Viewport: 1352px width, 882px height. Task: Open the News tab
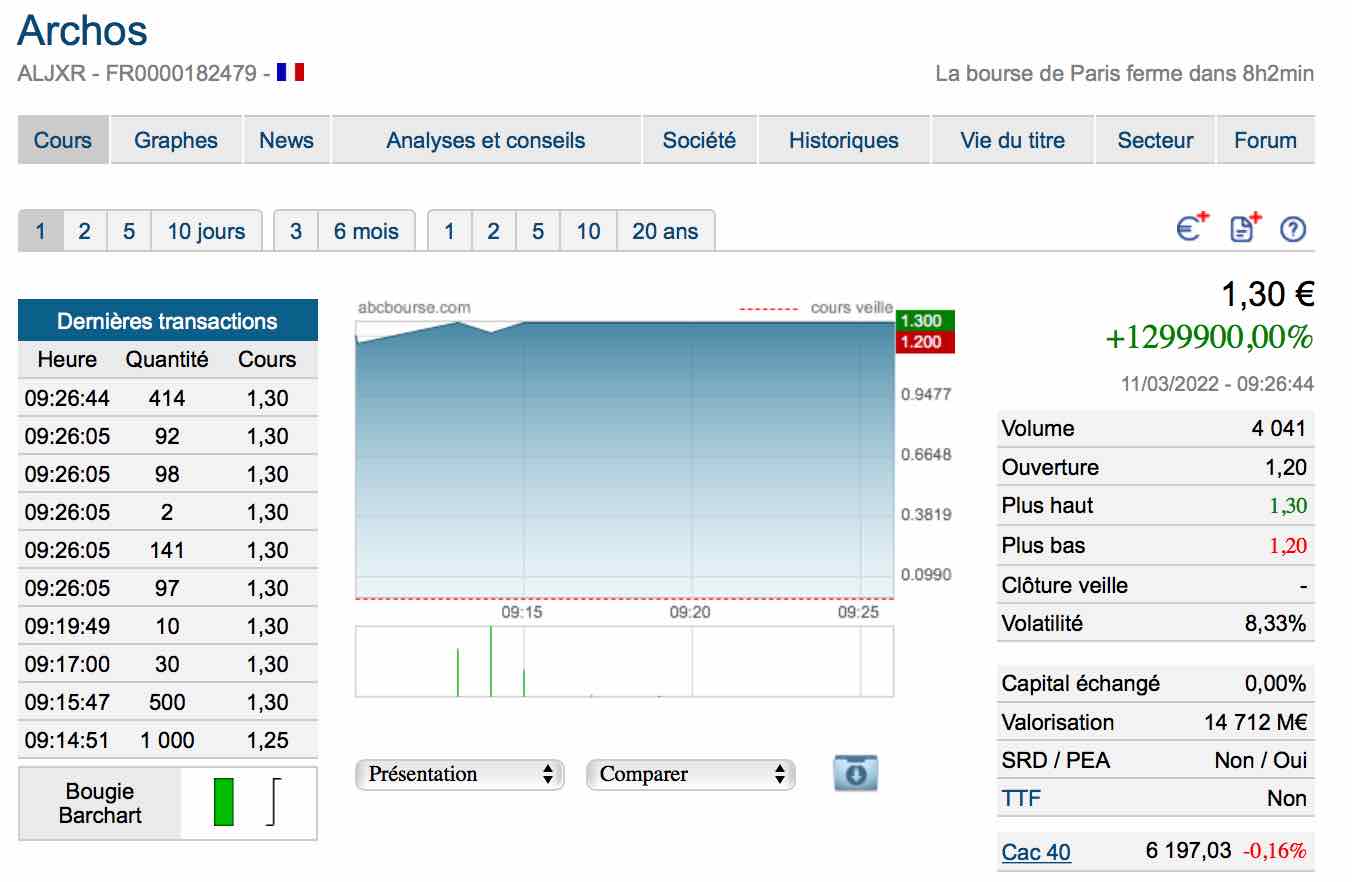coord(286,140)
